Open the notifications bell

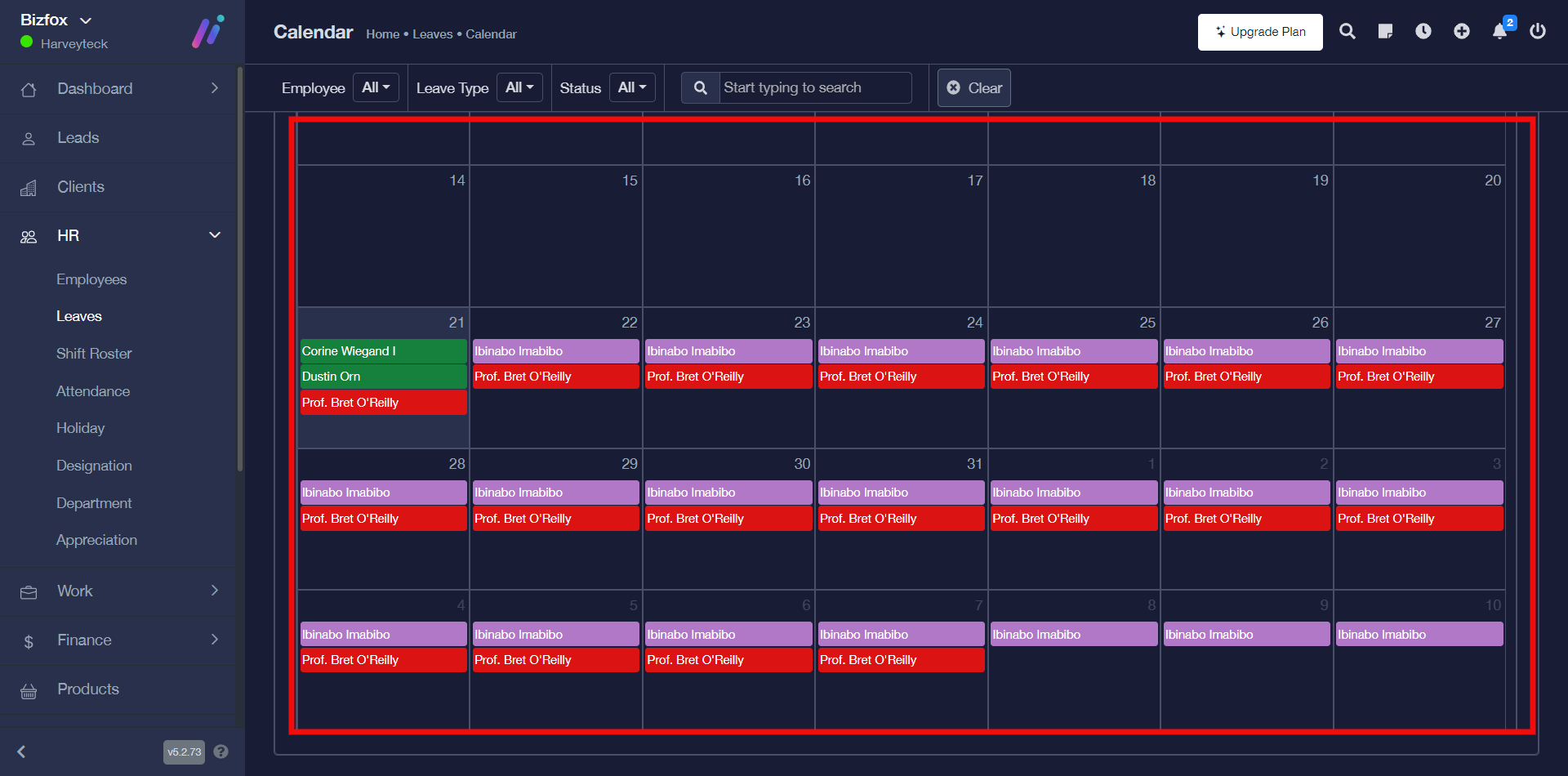click(1499, 32)
